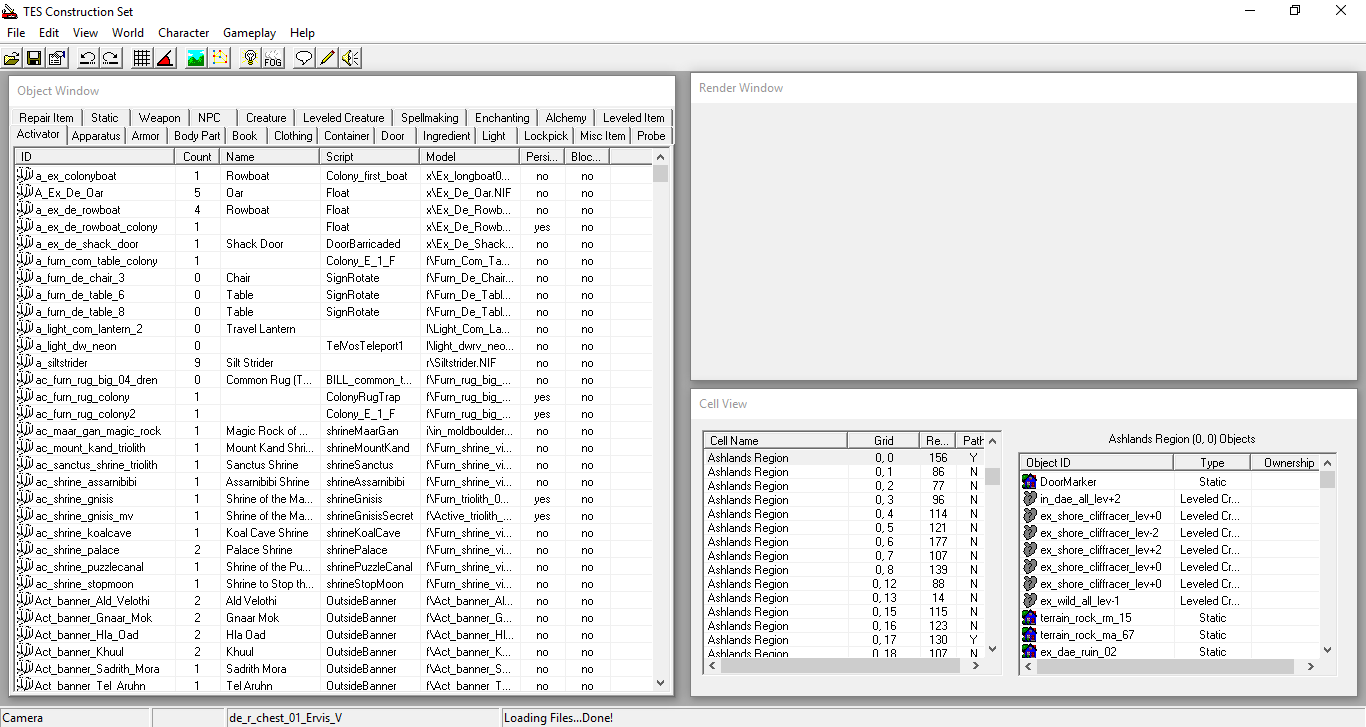Click the cell objects list vertical scroll thumb
1366x727 pixels.
click(1328, 480)
